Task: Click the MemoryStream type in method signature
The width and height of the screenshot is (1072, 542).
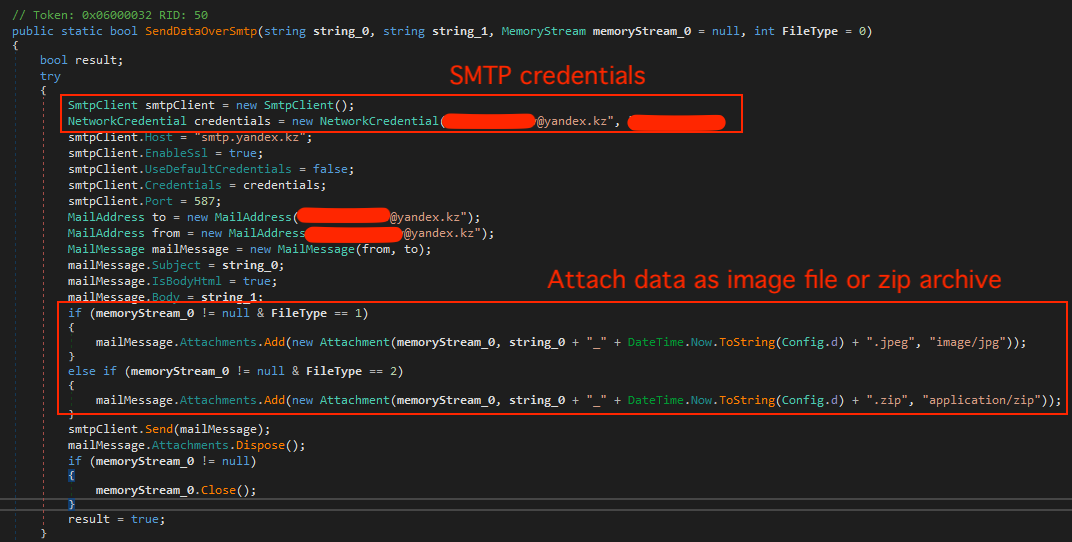Action: pyautogui.click(x=544, y=31)
